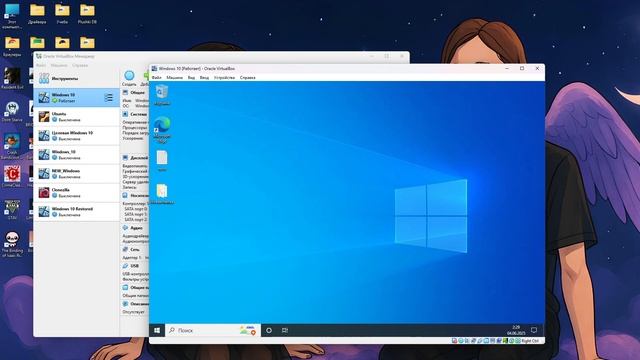
Task: Select the GTAV shortcut icon
Action: (x=12, y=210)
